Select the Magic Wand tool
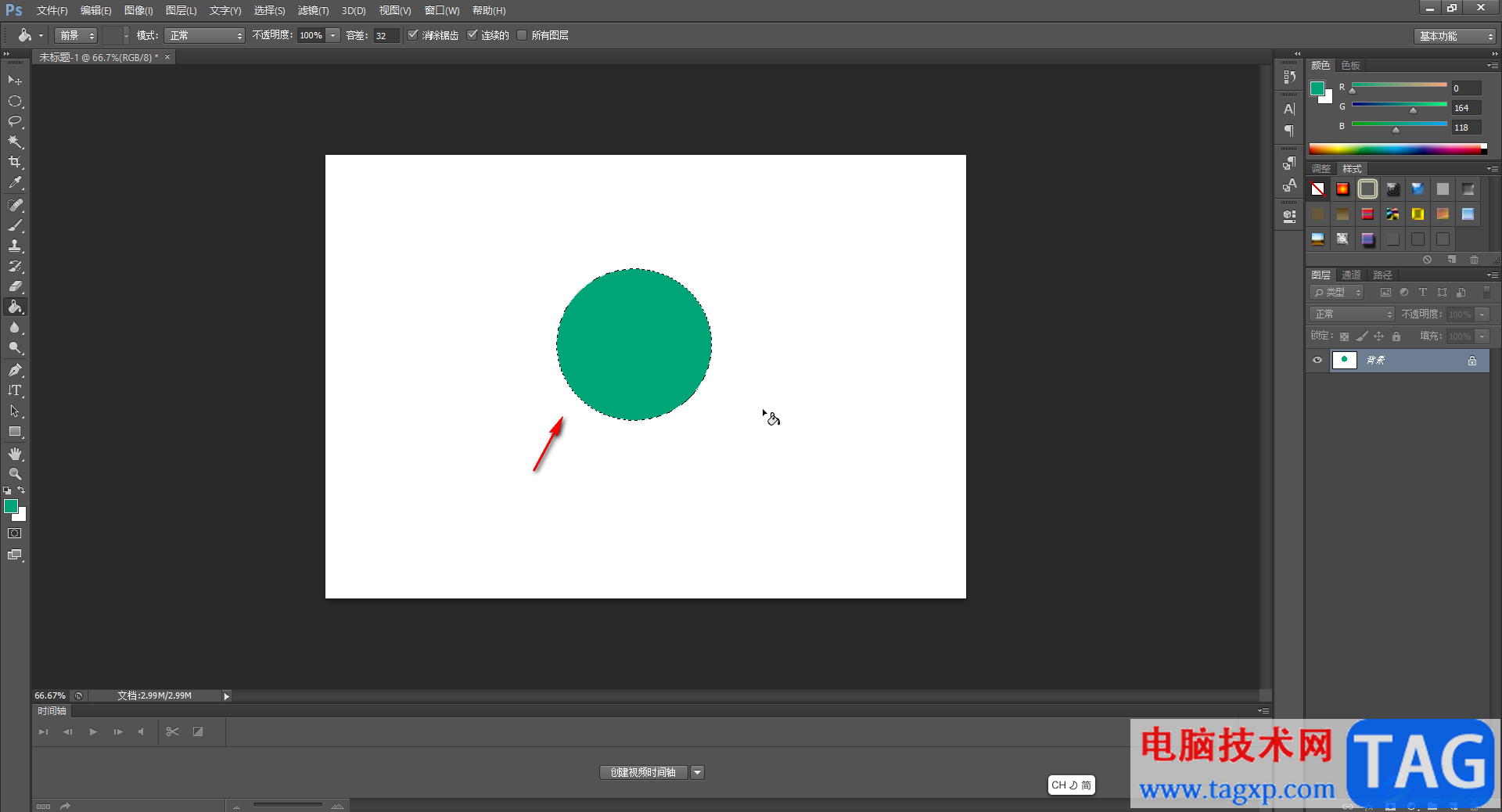The width and height of the screenshot is (1502, 812). pyautogui.click(x=15, y=142)
